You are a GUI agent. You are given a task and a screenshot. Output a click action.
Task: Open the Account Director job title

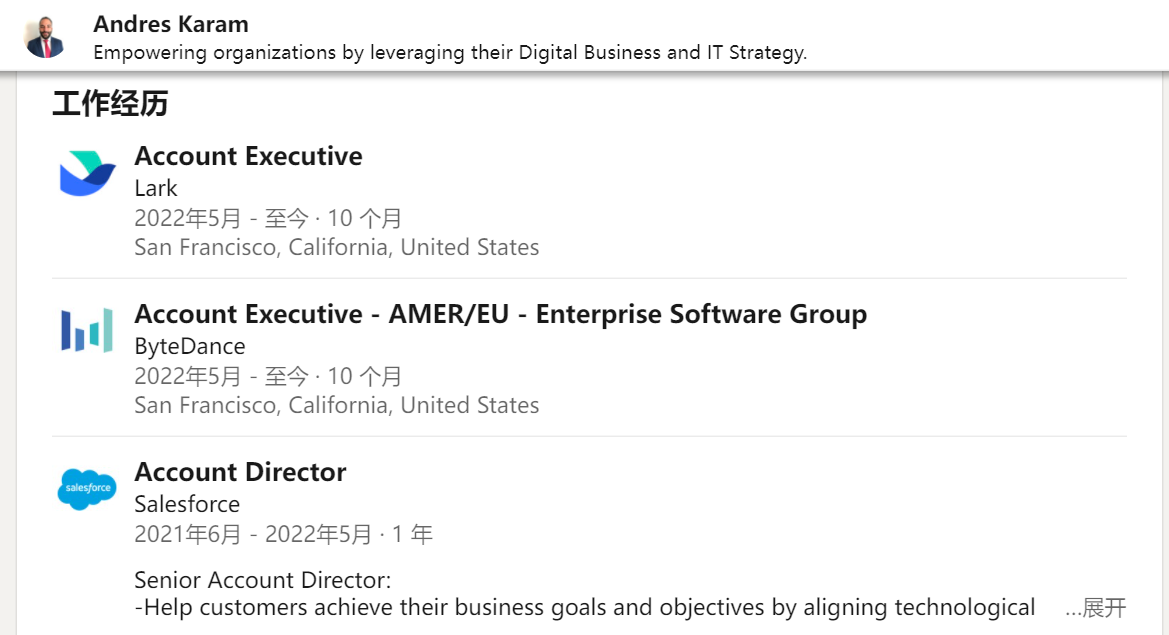point(240,472)
